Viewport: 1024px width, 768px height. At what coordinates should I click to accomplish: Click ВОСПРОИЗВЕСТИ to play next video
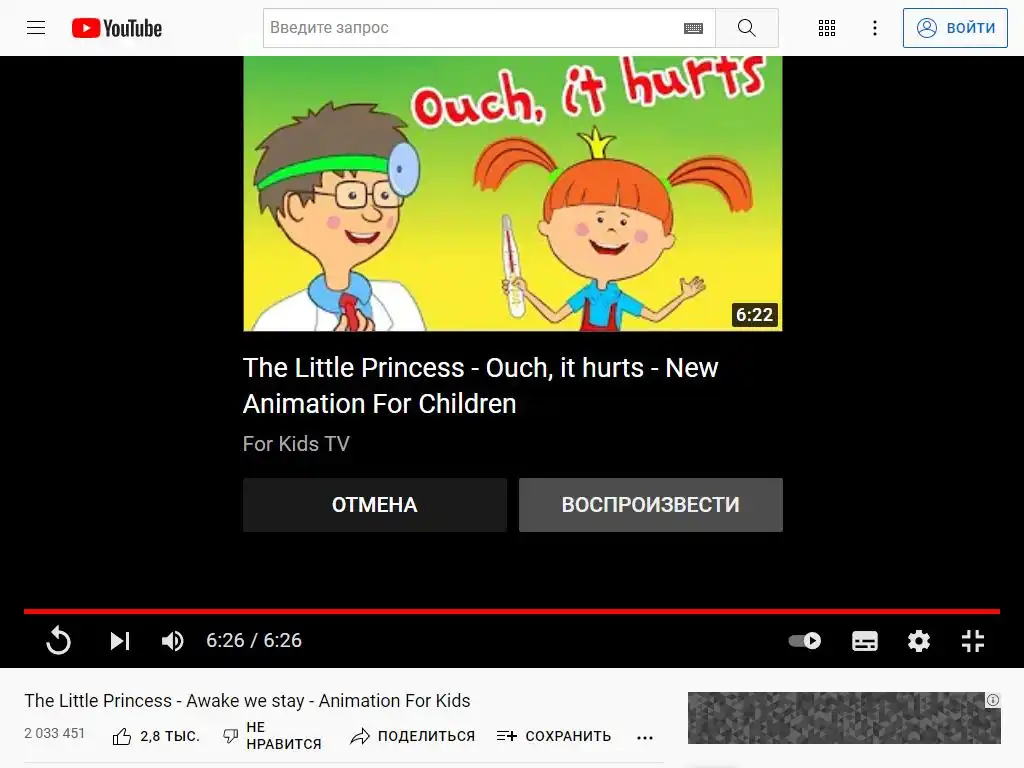650,505
